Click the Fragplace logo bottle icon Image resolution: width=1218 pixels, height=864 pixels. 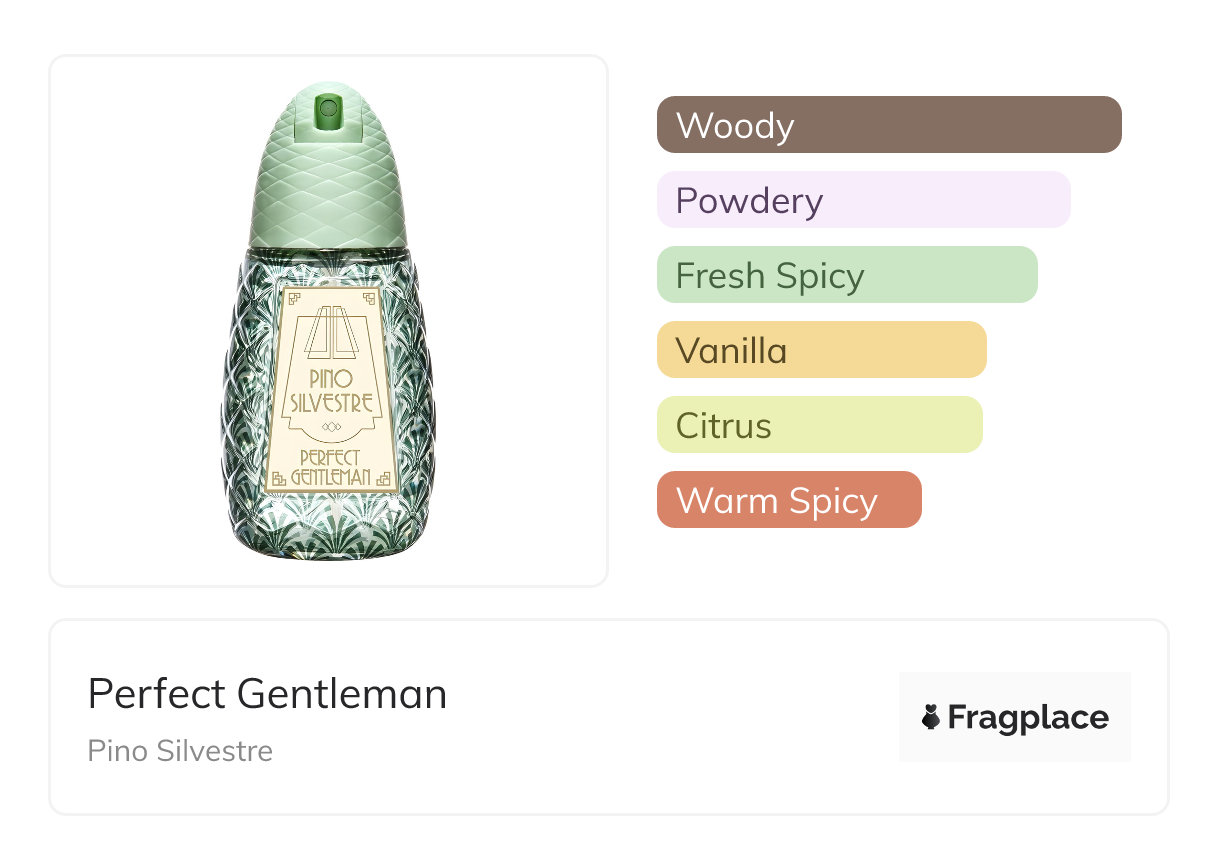[931, 717]
